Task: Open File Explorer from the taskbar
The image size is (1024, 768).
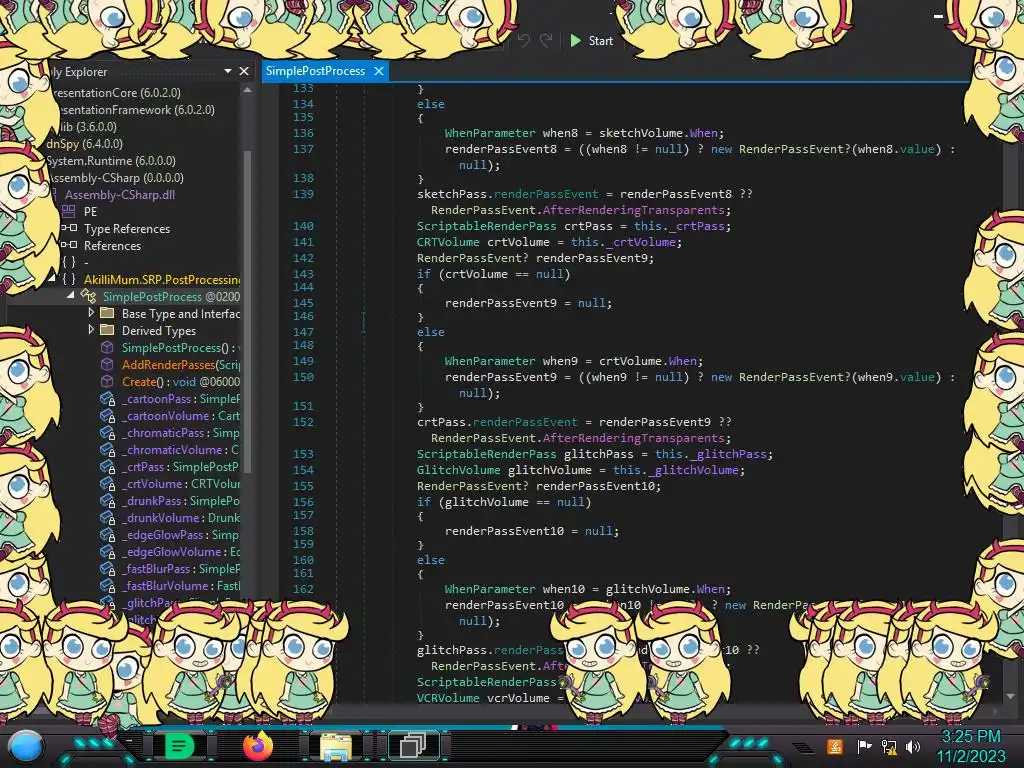Action: coord(336,746)
